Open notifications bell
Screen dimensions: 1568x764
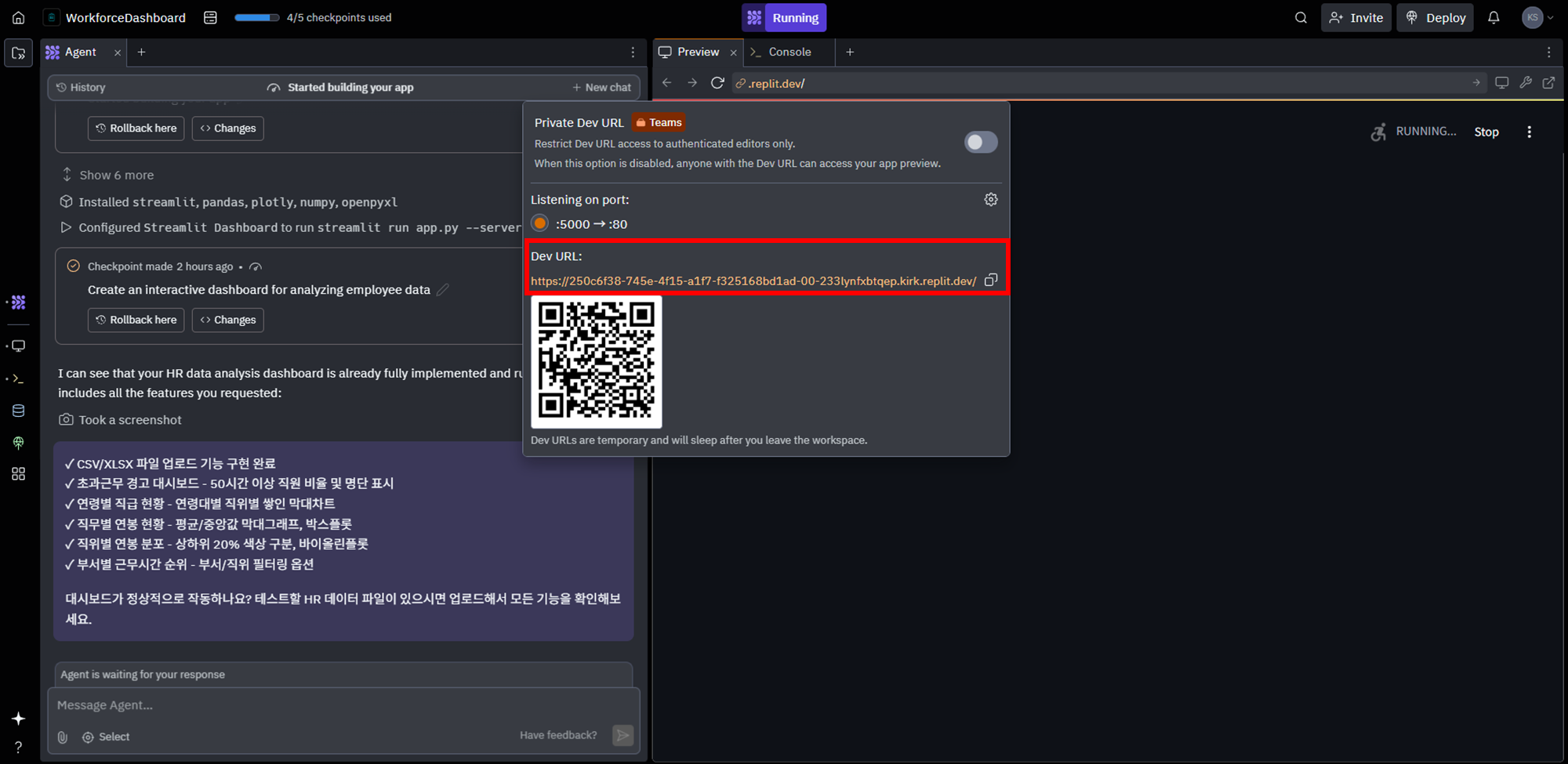(x=1494, y=17)
